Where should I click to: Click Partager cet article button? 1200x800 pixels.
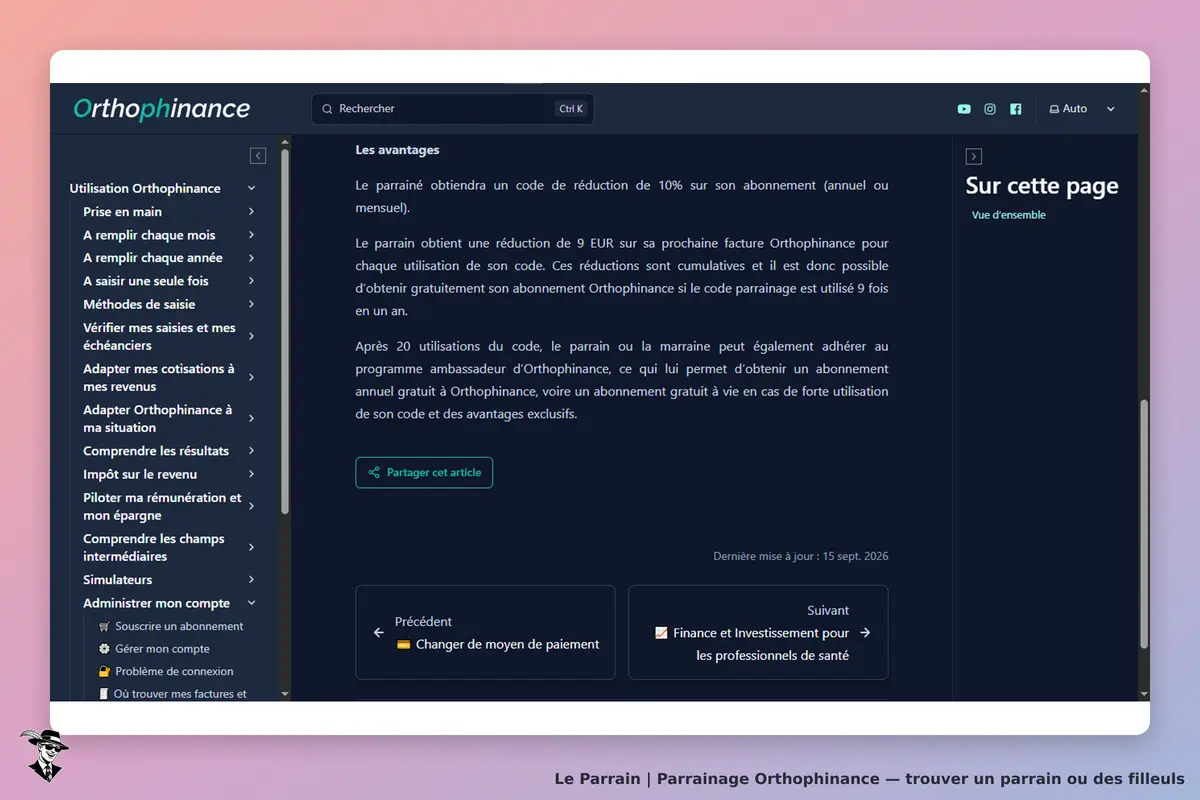(x=424, y=473)
